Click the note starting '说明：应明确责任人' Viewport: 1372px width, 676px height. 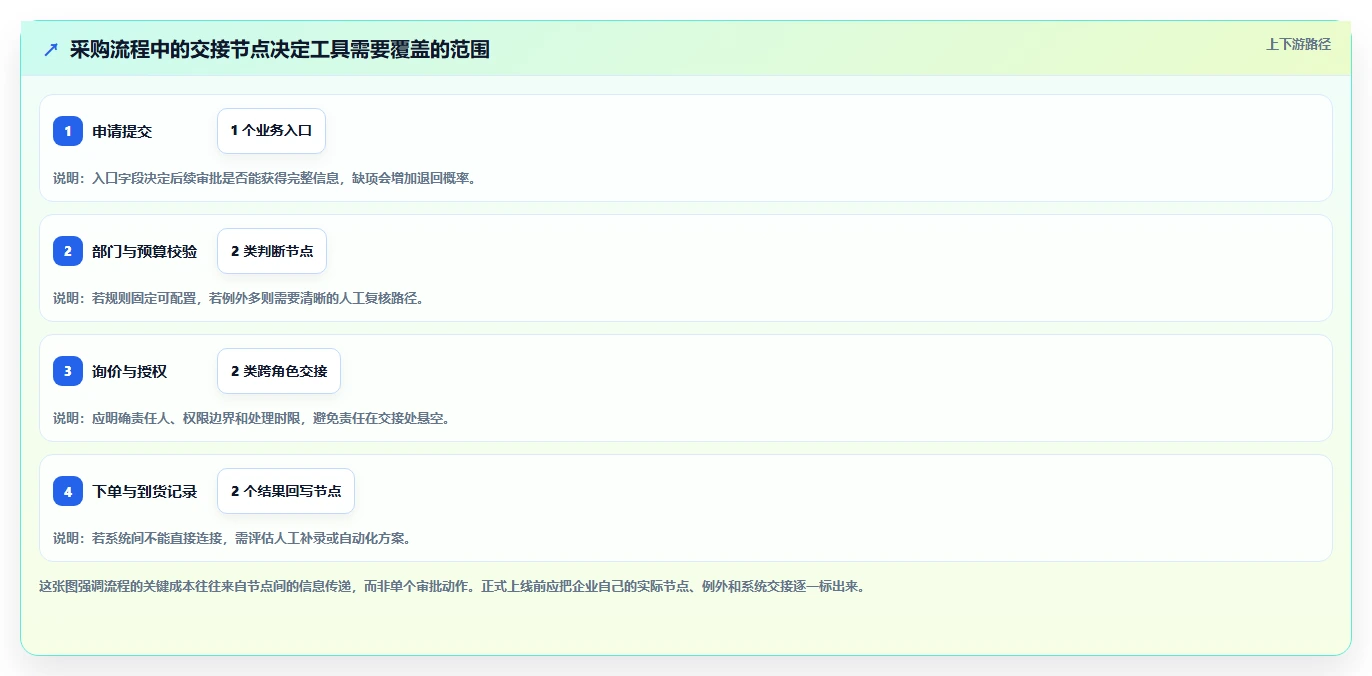252,418
